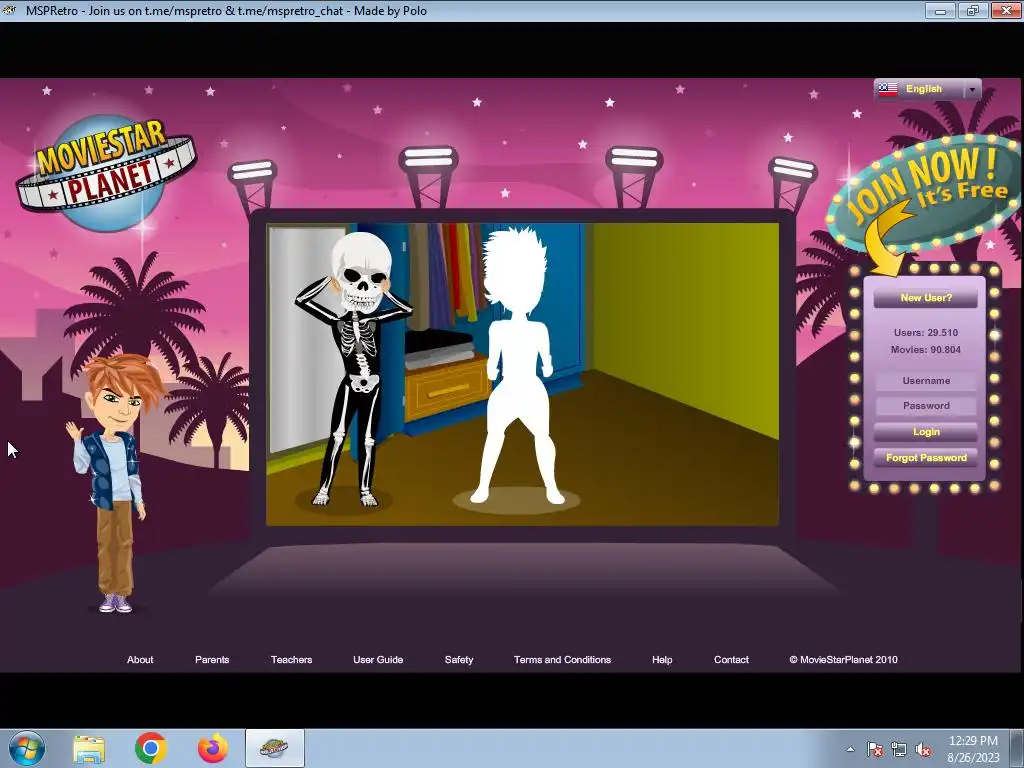Click the Forgot Password button
This screenshot has height=768, width=1024.
[x=926, y=458]
